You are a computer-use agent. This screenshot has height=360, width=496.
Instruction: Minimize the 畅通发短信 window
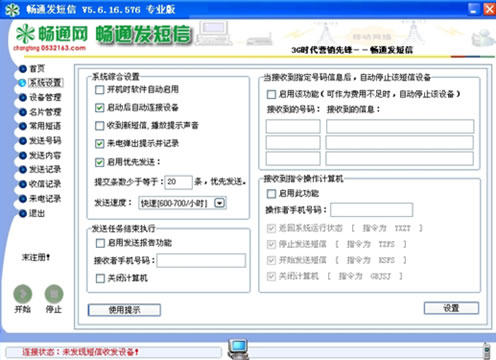(x=473, y=9)
